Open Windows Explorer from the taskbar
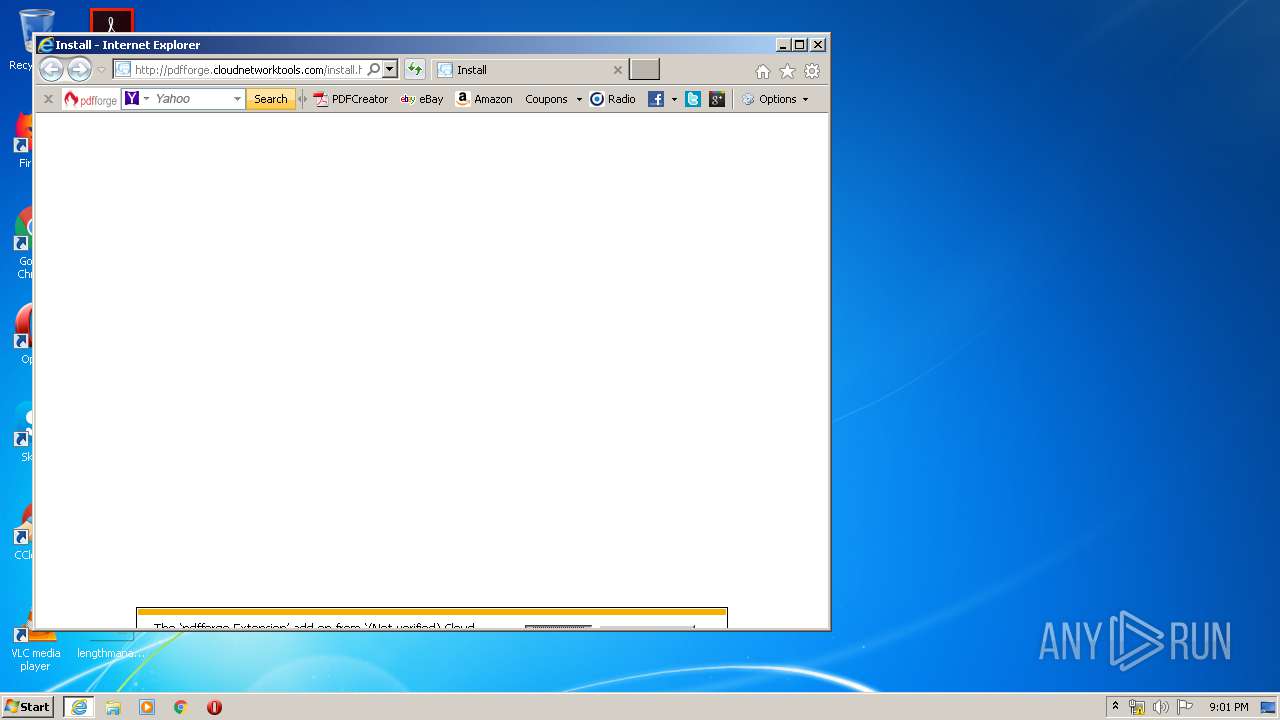The width and height of the screenshot is (1280, 720). pyautogui.click(x=113, y=707)
